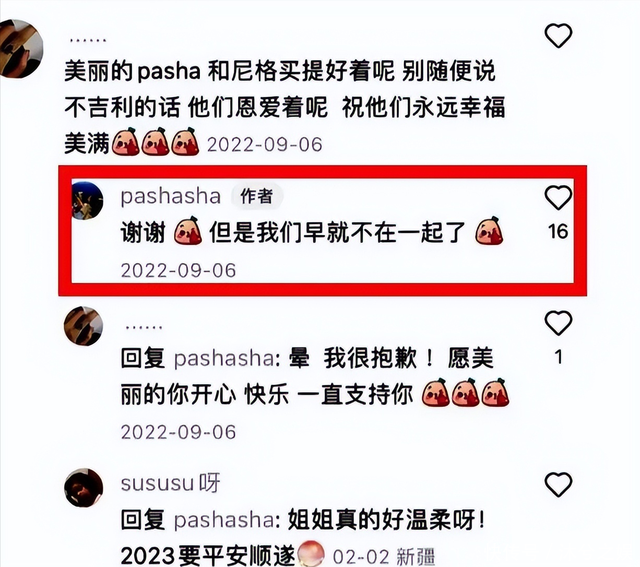Tap the 谢谢 但是我们早就不在一起了 comment text
The width and height of the screenshot is (640, 567).
coord(312,233)
